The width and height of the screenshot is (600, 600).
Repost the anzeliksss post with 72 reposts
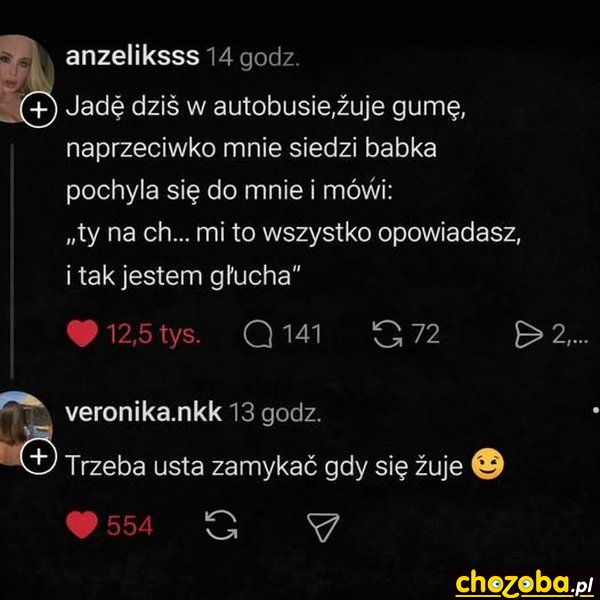tap(388, 334)
